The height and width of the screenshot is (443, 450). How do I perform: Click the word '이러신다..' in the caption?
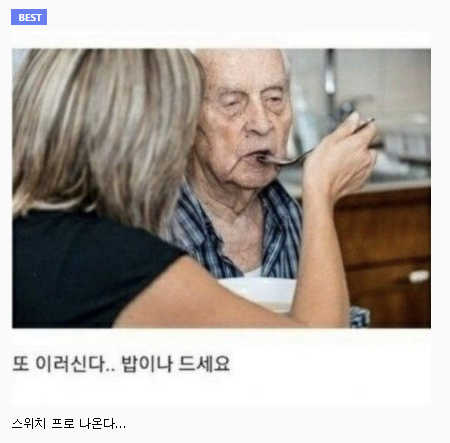pyautogui.click(x=75, y=363)
